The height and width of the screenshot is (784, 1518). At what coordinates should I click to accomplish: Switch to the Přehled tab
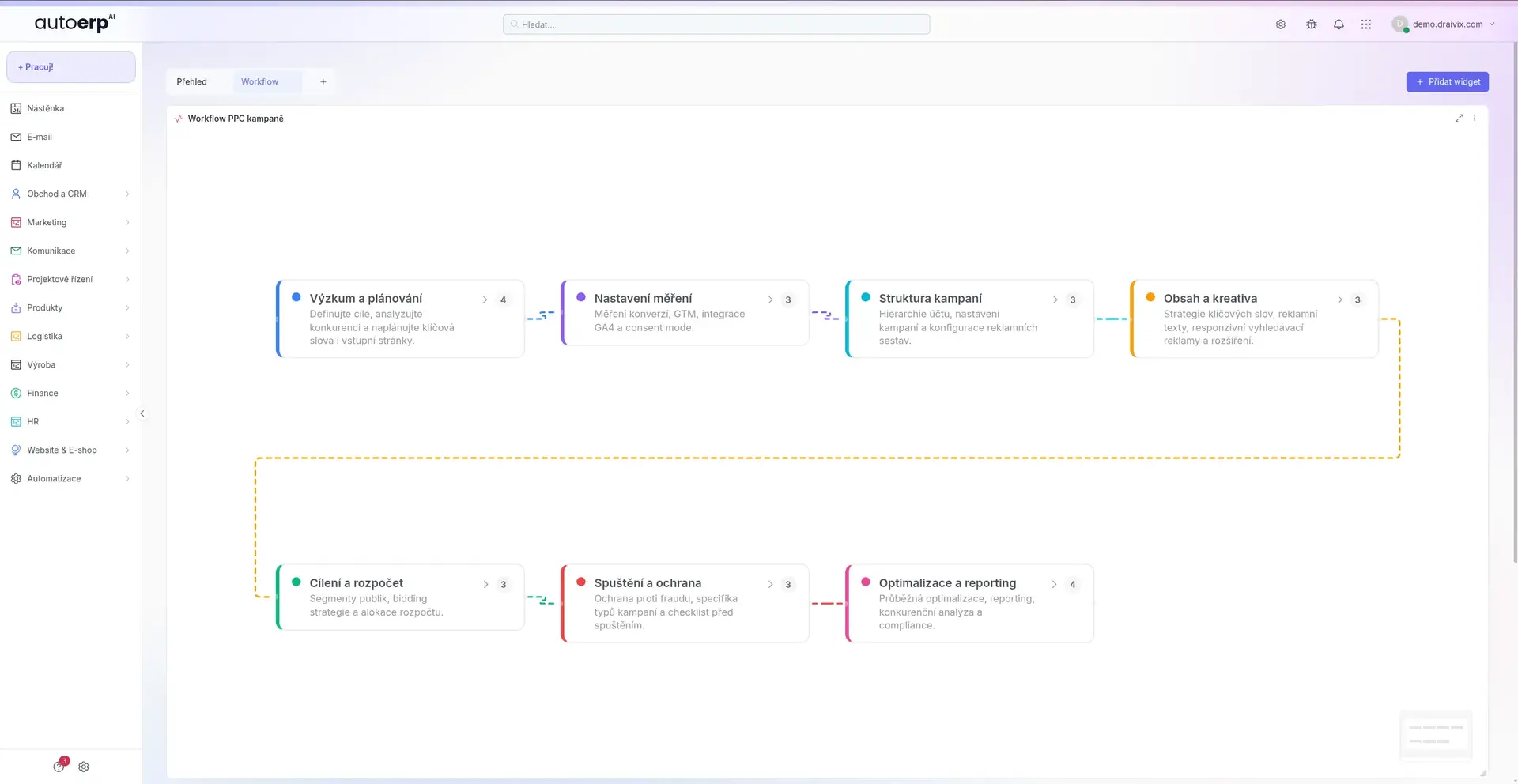(191, 81)
